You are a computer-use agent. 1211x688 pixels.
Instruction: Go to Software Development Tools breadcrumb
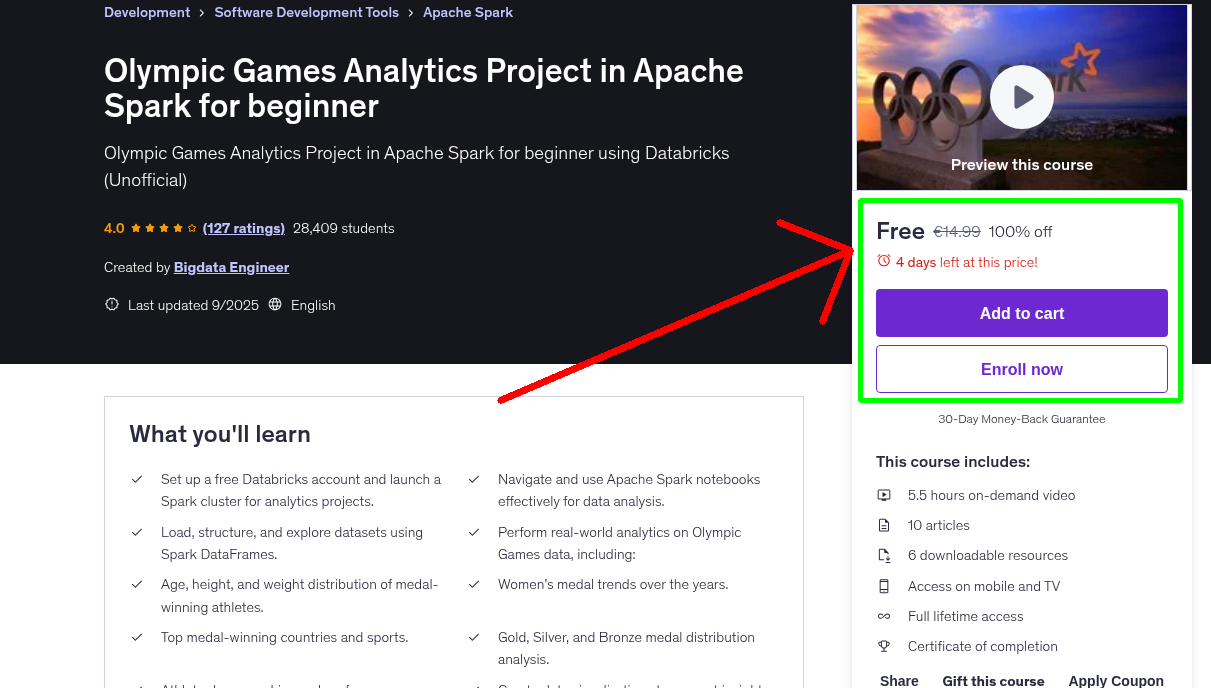pos(306,13)
